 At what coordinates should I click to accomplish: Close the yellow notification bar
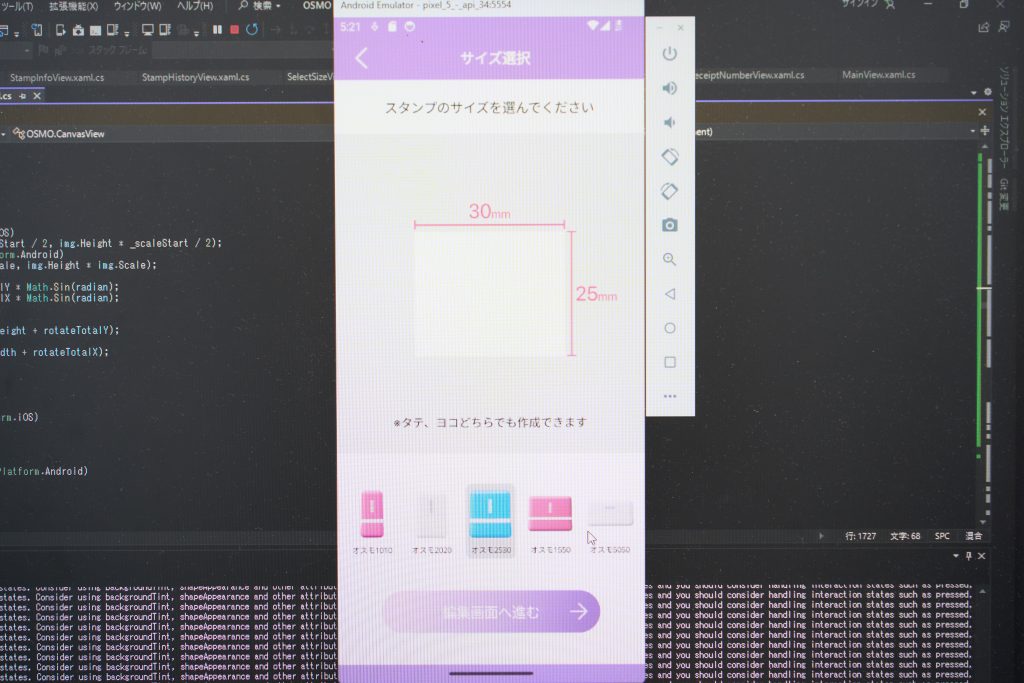click(982, 112)
